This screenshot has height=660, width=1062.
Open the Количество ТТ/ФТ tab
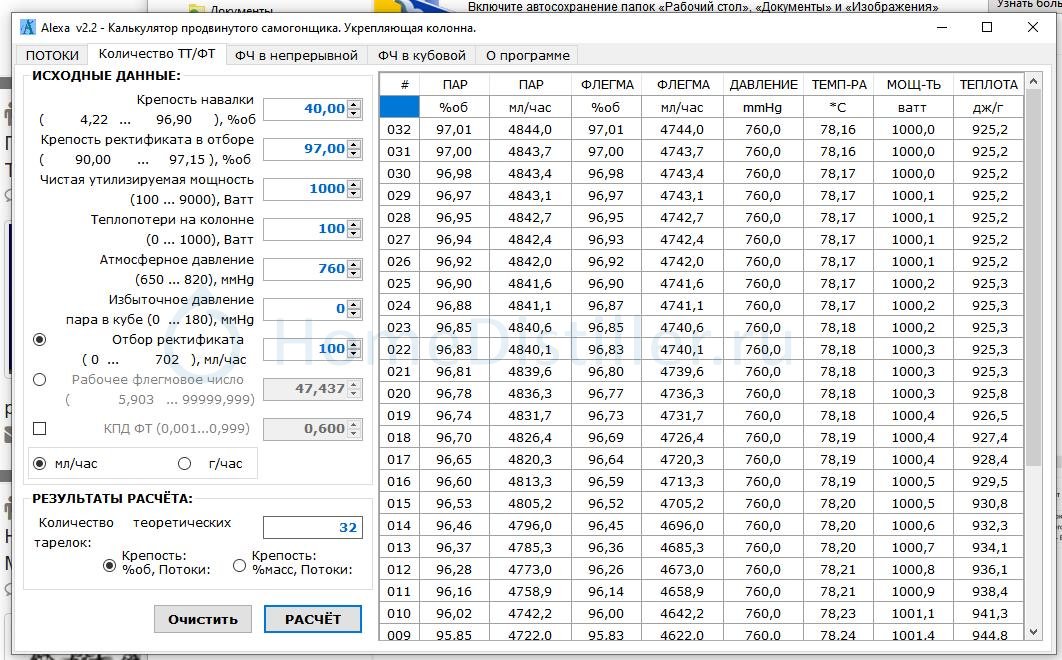(x=157, y=54)
